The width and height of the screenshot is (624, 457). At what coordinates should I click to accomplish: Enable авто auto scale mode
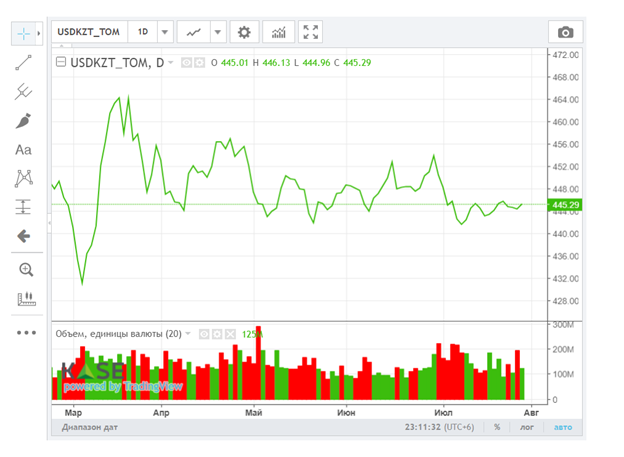click(563, 427)
